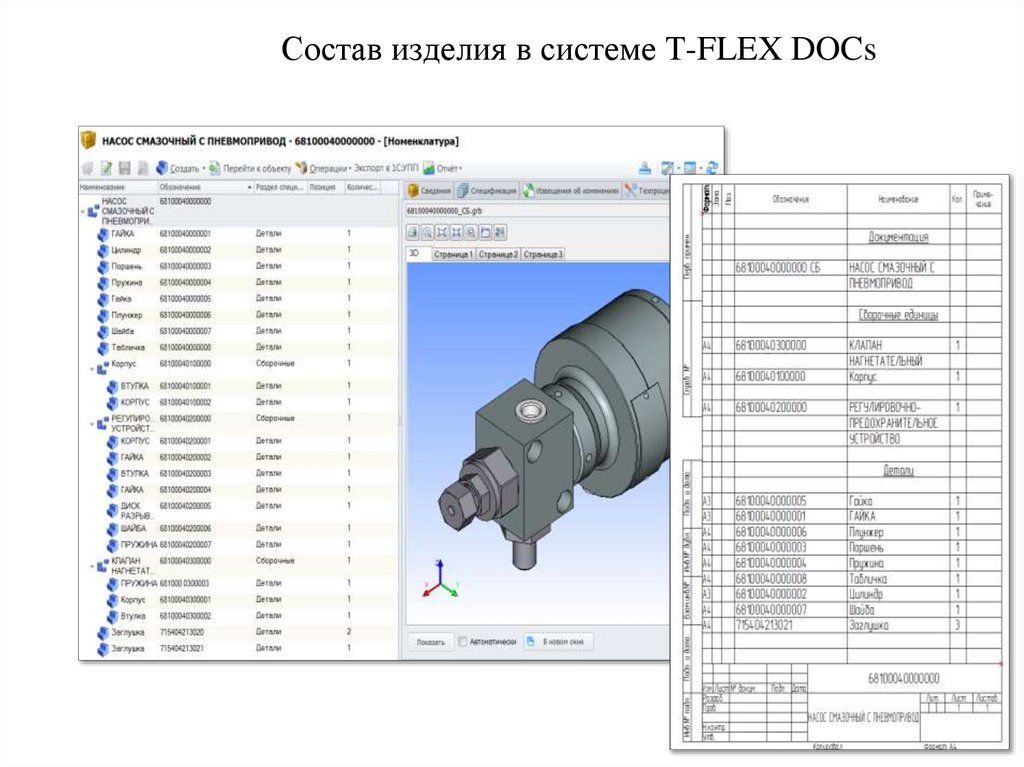Click the yellow box icon in the window title
Image resolution: width=1024 pixels, height=767 pixels.
pyautogui.click(x=88, y=140)
